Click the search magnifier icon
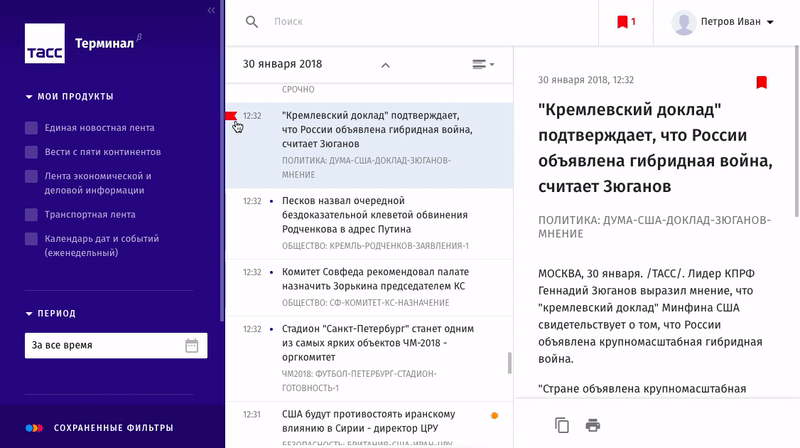 coord(252,21)
